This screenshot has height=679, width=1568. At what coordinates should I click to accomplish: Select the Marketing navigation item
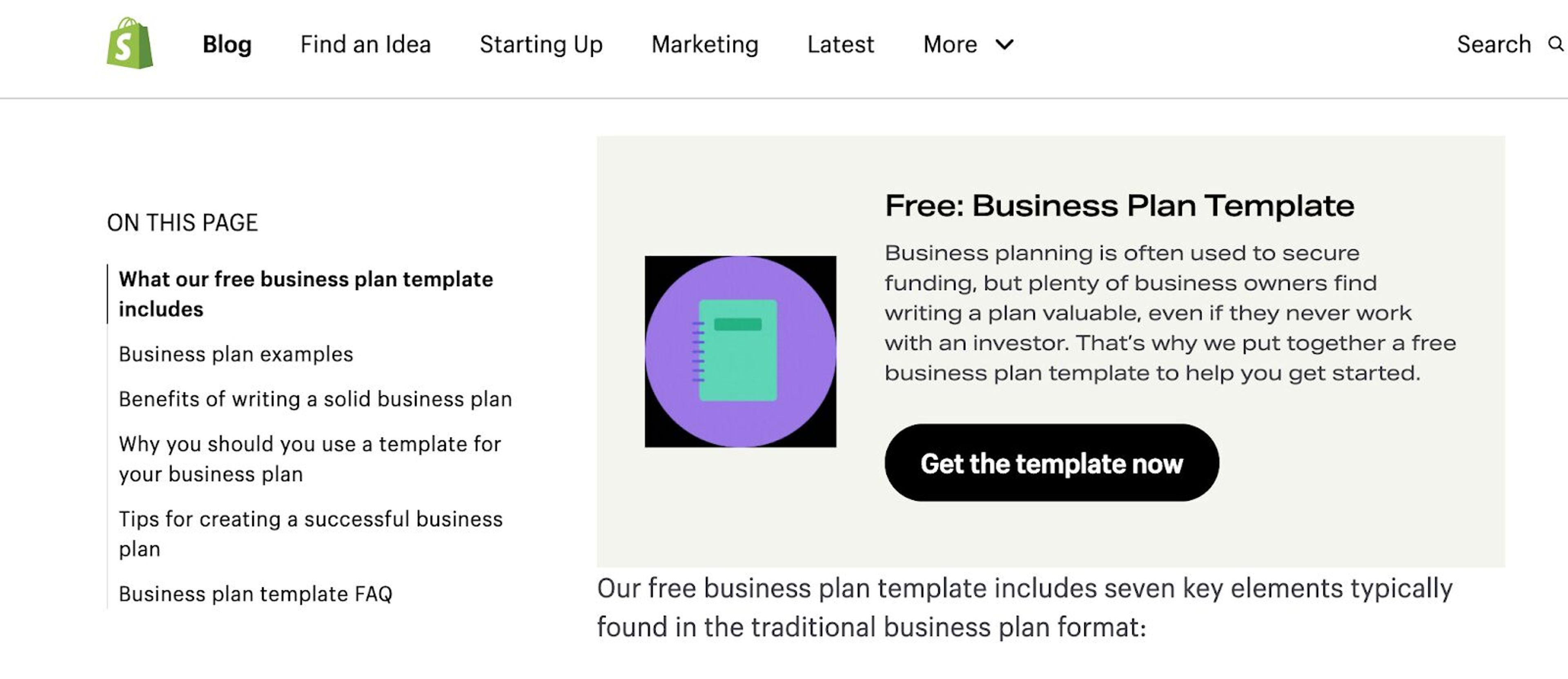point(705,45)
